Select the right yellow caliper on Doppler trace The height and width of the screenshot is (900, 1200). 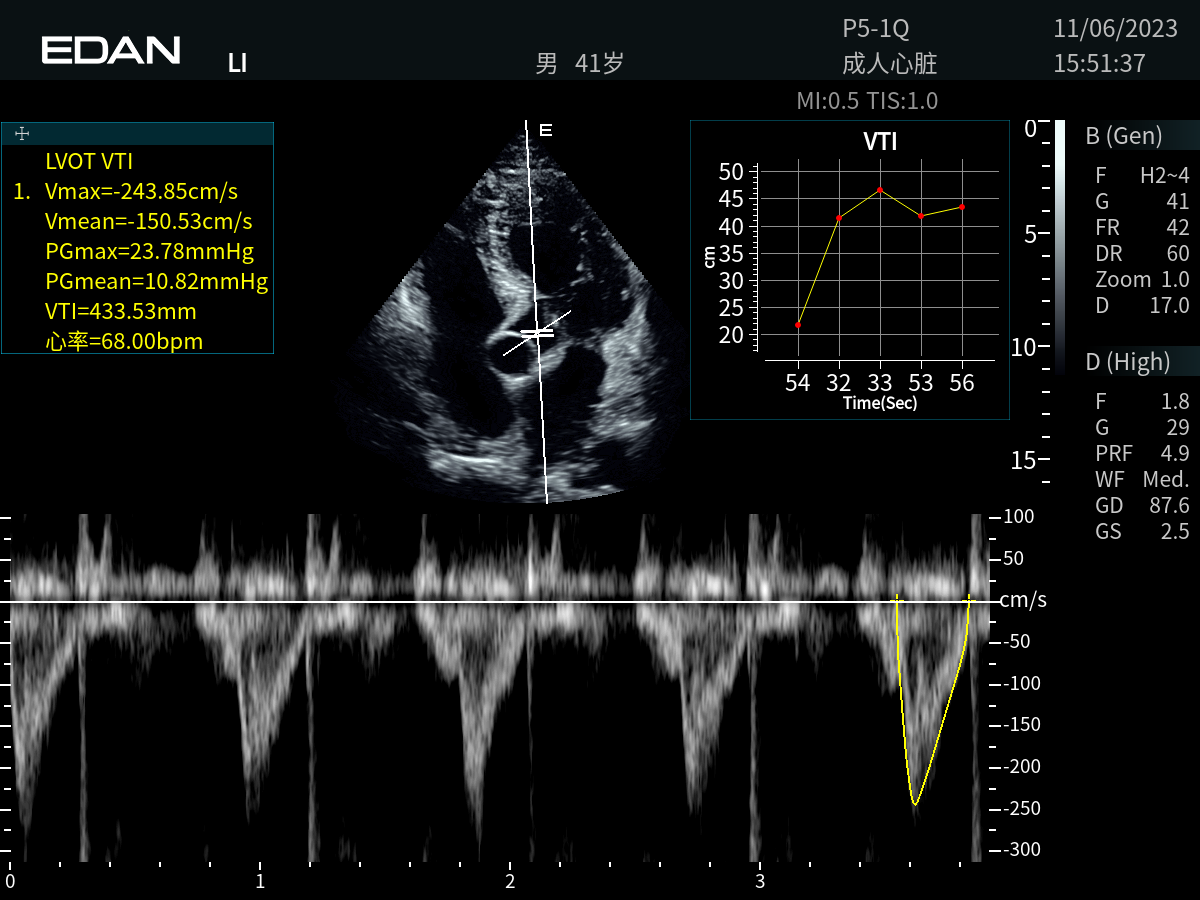pyautogui.click(x=968, y=600)
